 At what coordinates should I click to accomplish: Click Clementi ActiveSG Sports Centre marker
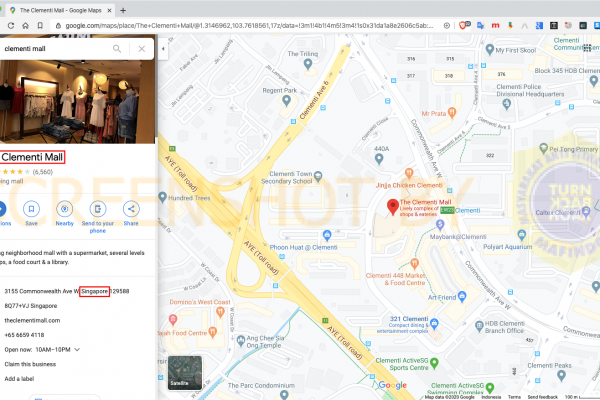point(434,362)
